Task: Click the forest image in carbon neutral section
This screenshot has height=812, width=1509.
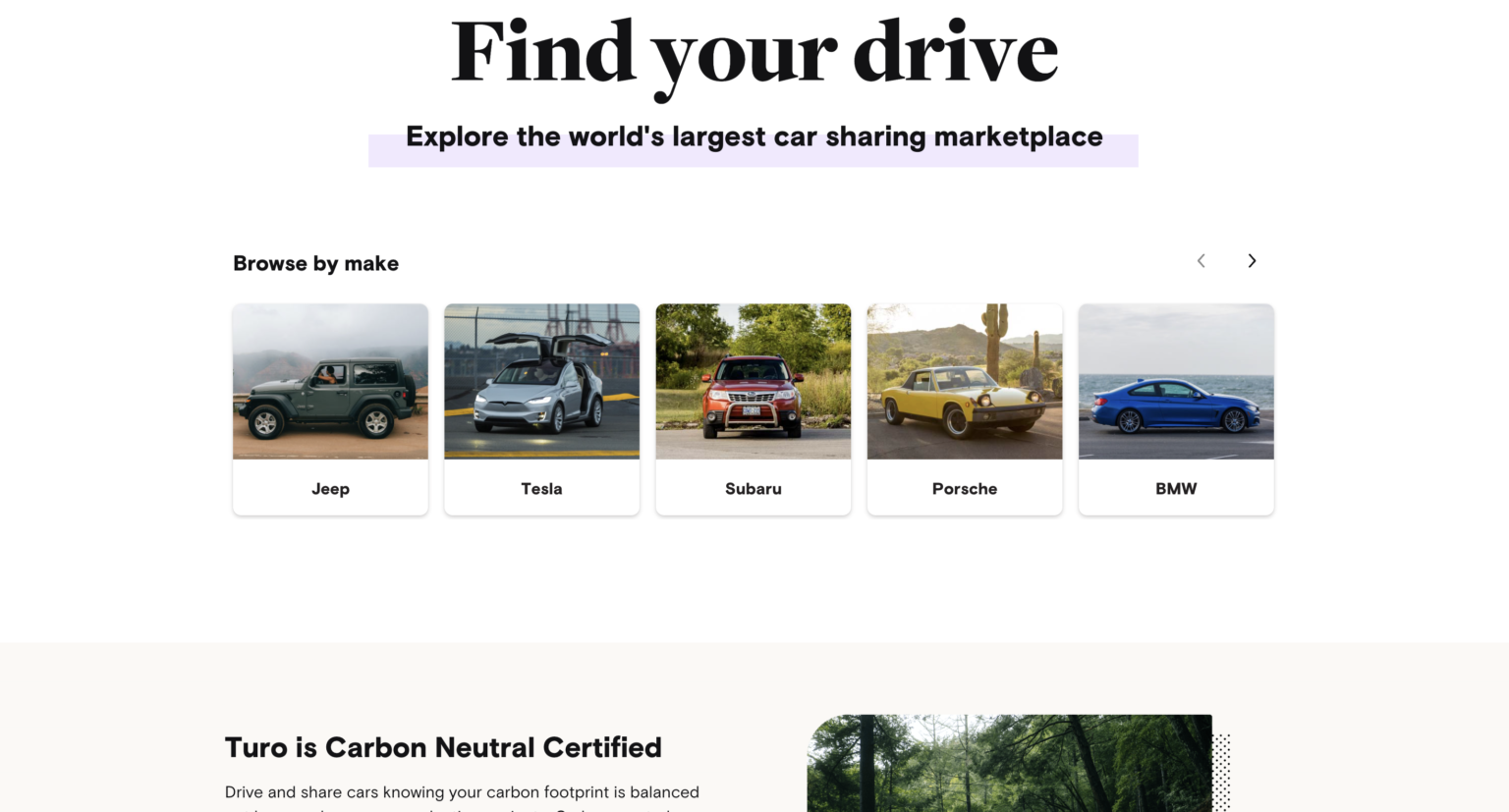Action: tap(1010, 763)
